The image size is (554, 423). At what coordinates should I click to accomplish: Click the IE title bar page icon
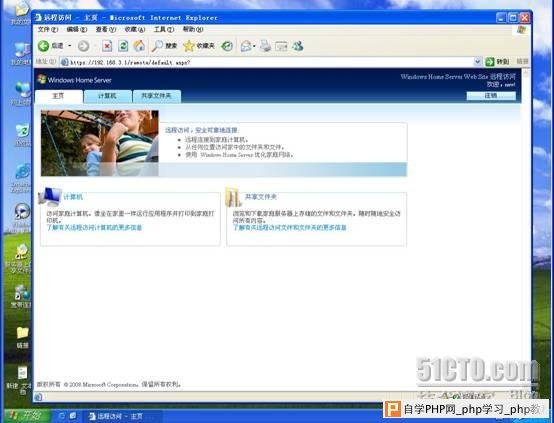click(38, 17)
